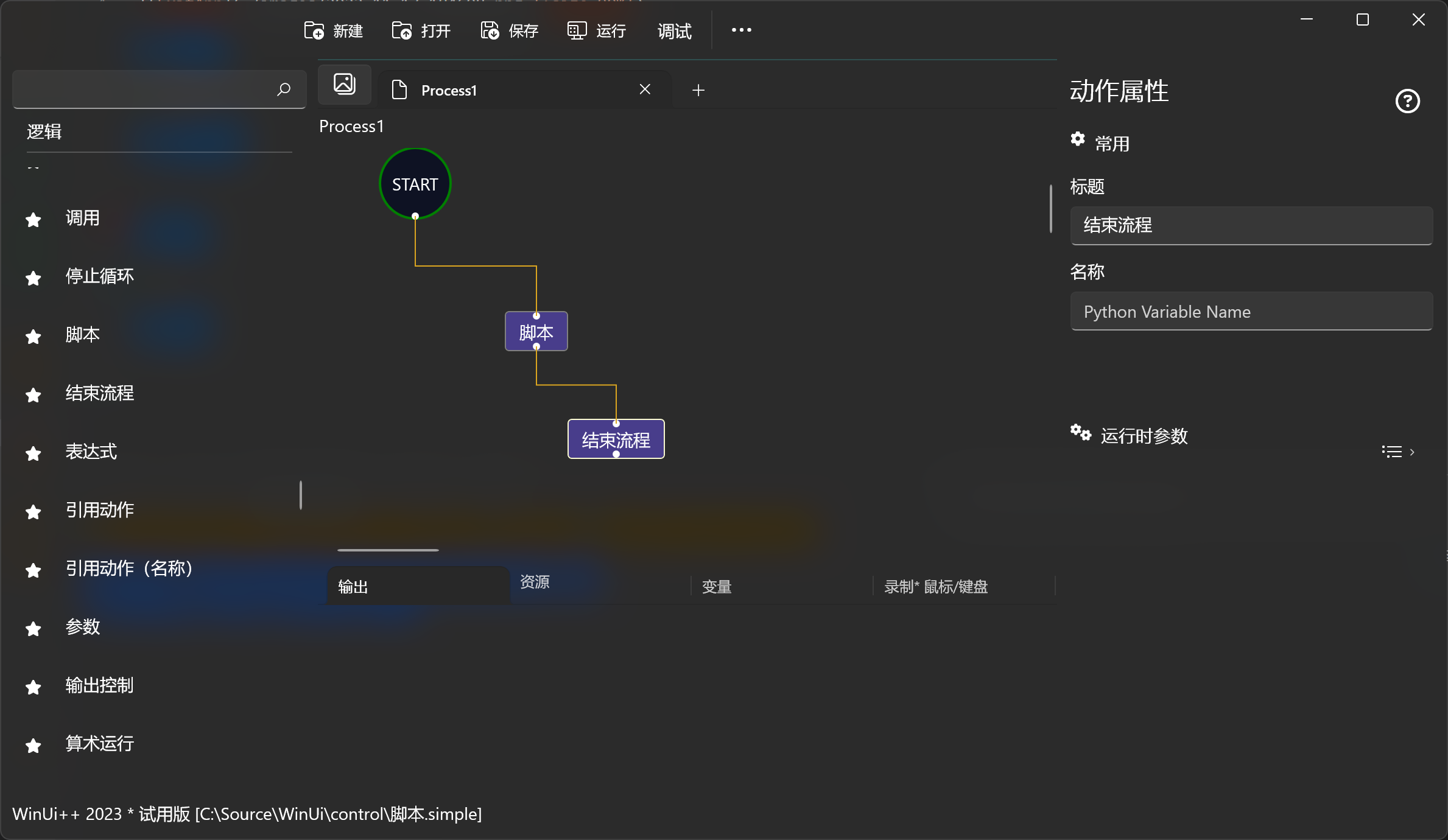Toggle favorite star next to 表达式
1448x840 pixels.
click(33, 453)
